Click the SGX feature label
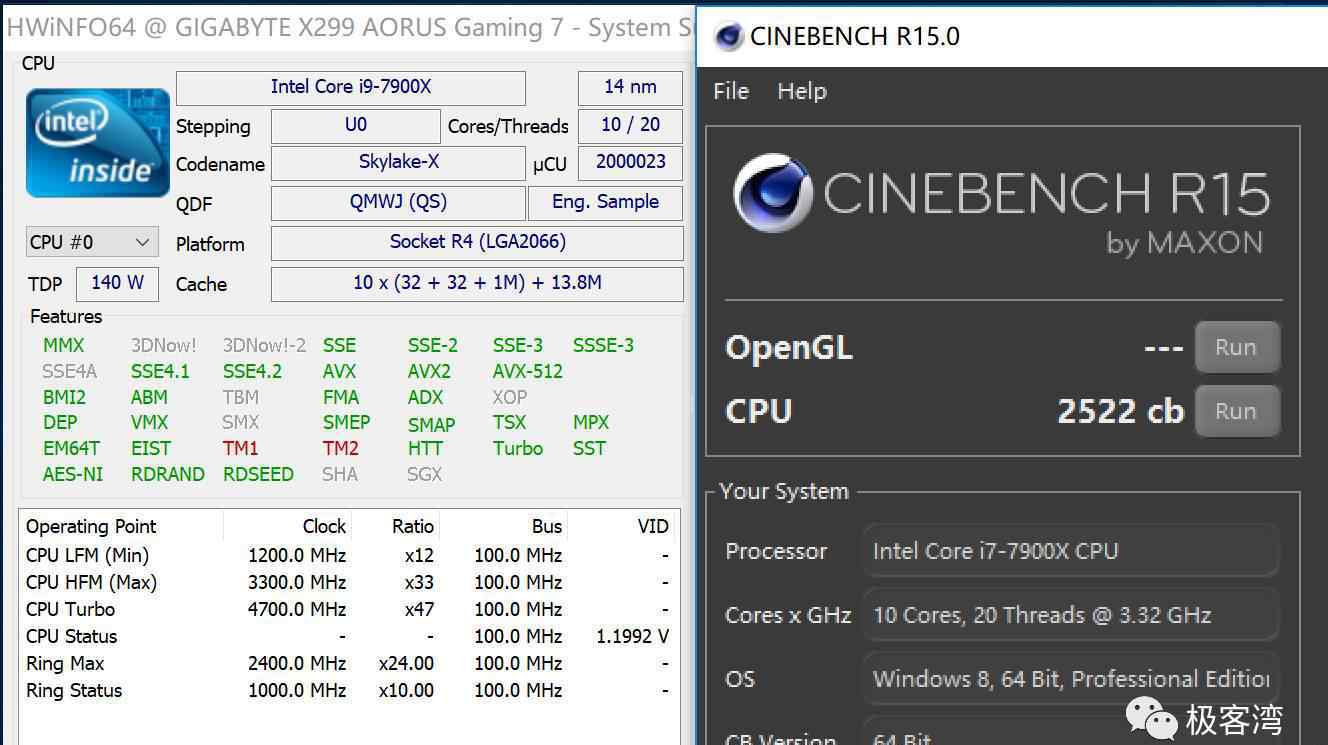 [424, 474]
